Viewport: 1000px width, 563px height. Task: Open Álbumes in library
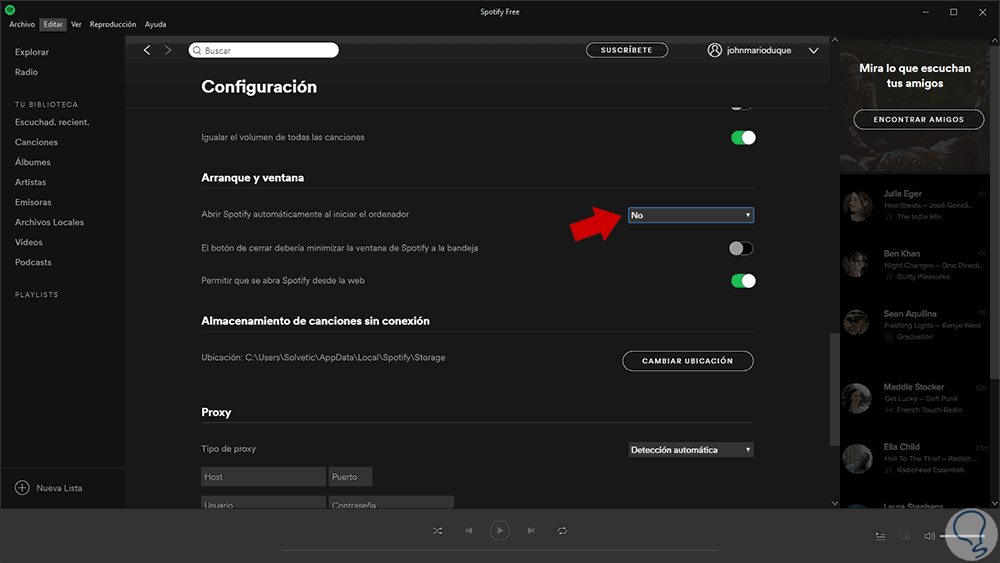(33, 162)
